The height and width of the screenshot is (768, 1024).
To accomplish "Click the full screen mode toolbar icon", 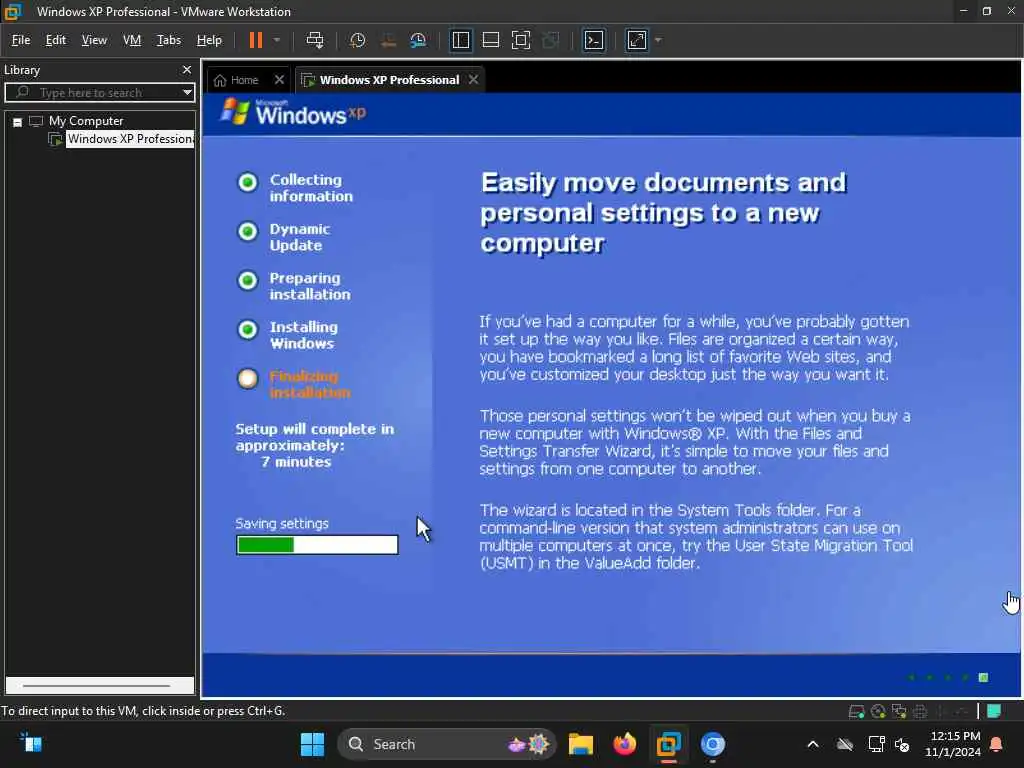I will 520,40.
